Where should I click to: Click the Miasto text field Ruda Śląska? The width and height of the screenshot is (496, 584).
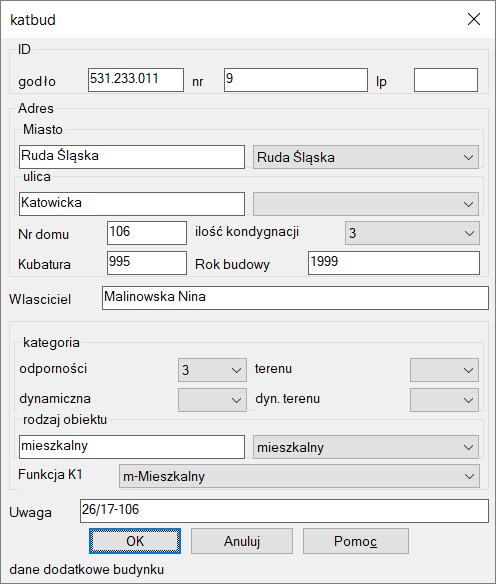[x=132, y=157]
